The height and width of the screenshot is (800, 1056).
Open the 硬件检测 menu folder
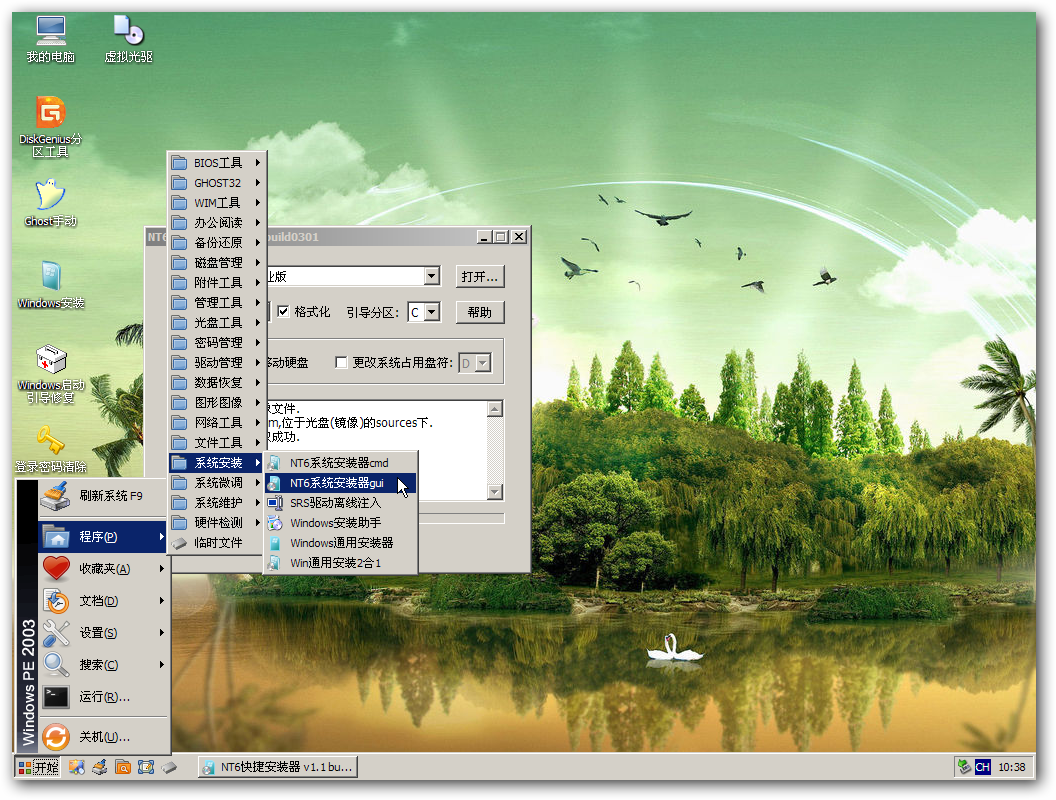(216, 523)
